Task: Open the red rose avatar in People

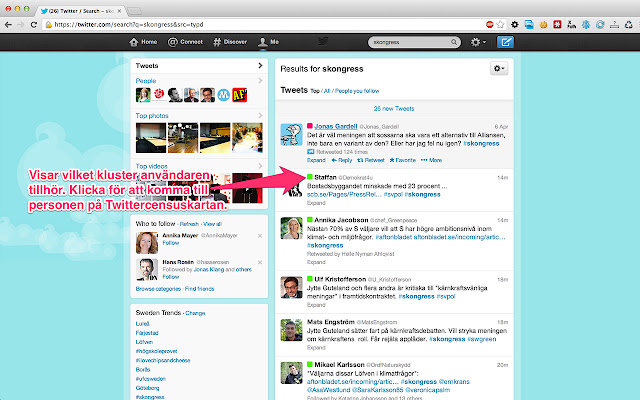Action: click(159, 95)
